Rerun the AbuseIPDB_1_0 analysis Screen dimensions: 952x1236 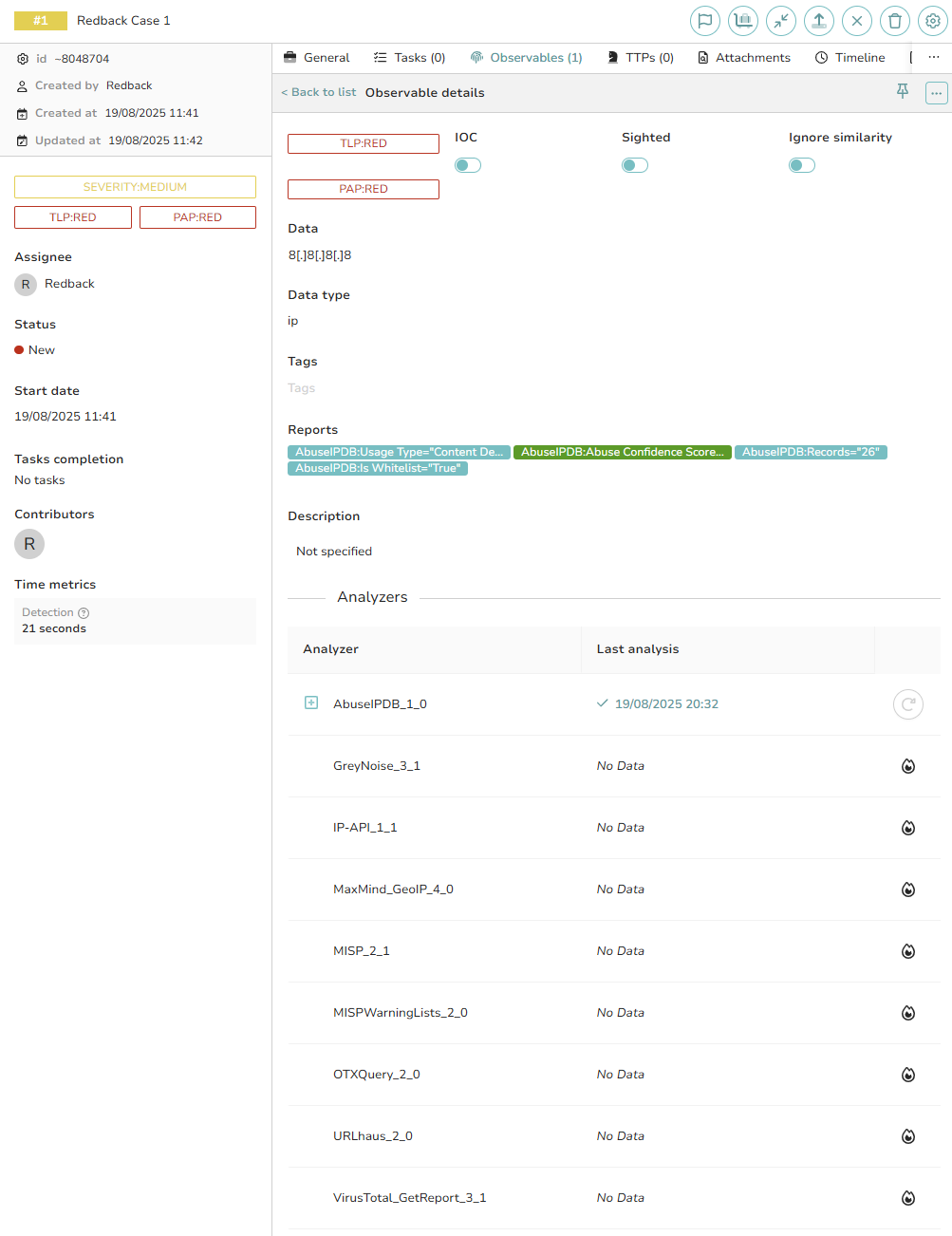tap(907, 704)
